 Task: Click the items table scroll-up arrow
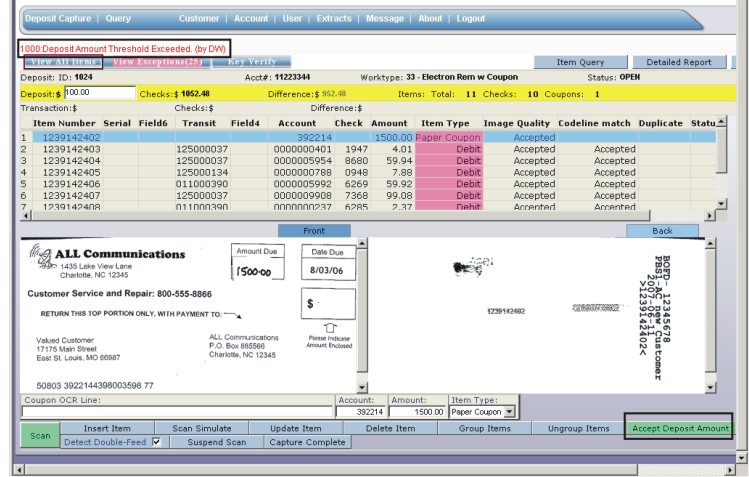tap(722, 123)
